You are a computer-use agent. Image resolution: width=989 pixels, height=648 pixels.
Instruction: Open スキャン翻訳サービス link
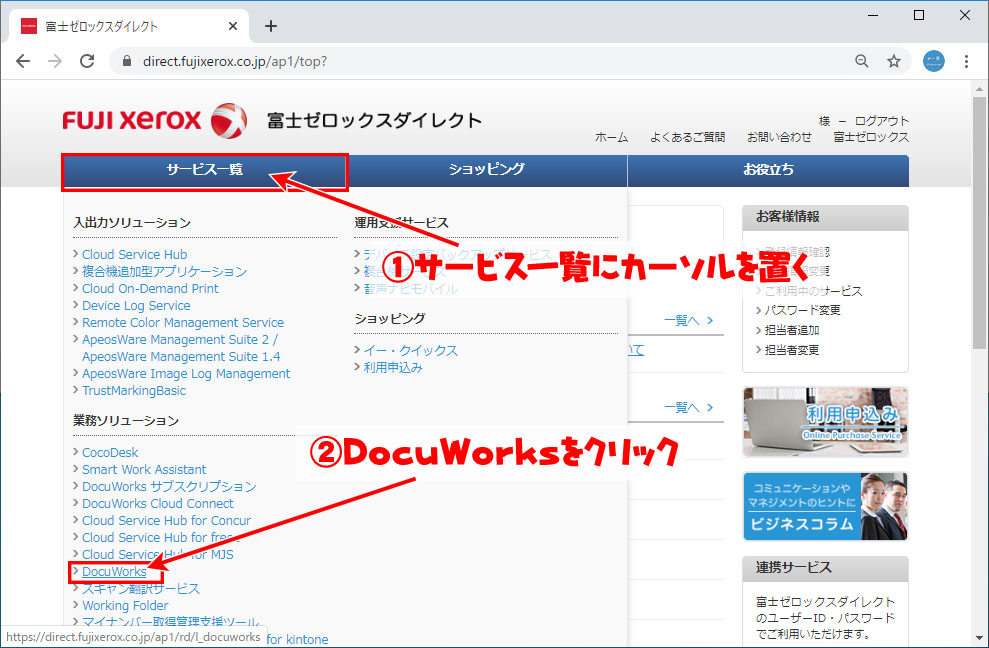141,589
